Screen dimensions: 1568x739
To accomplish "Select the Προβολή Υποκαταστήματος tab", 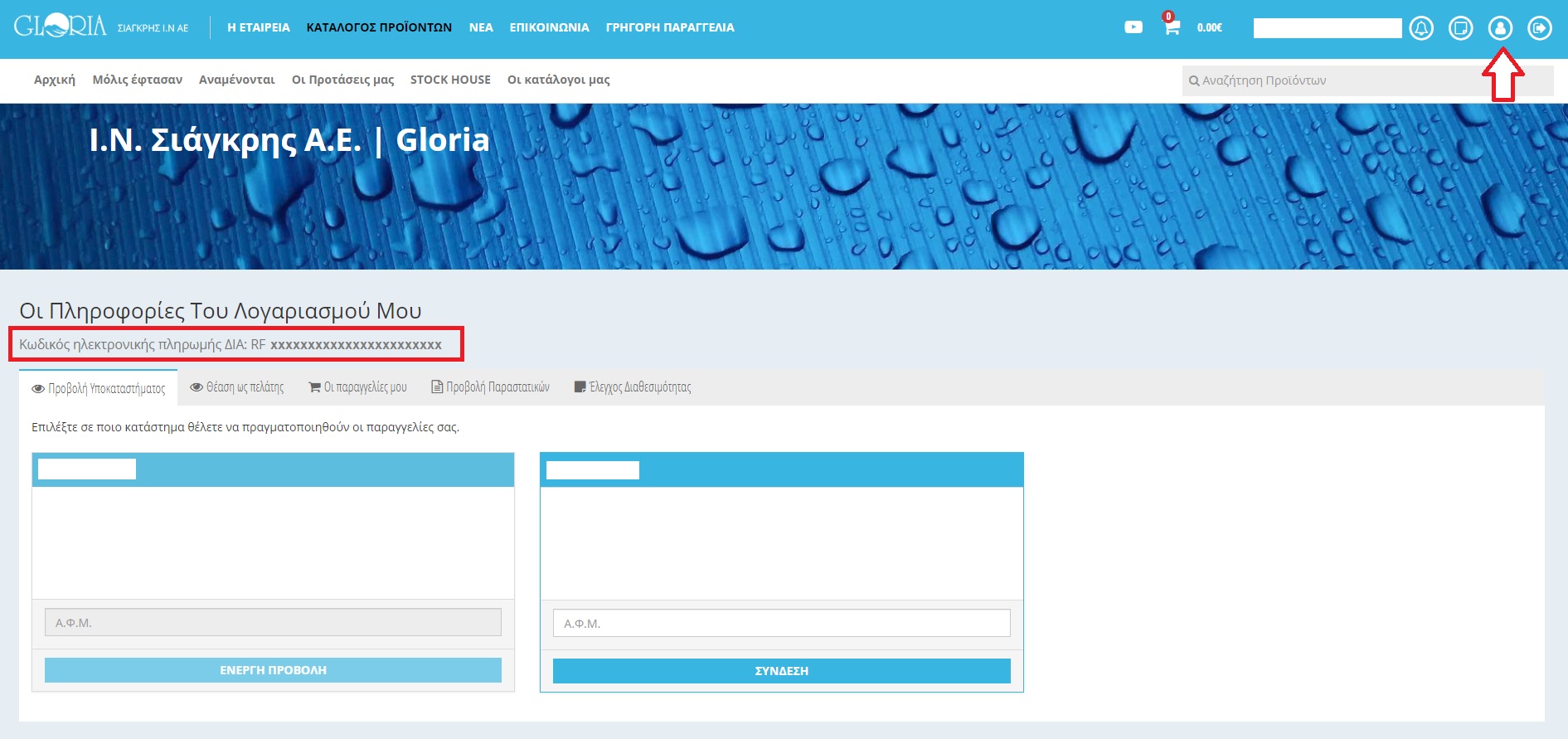I will tap(99, 388).
